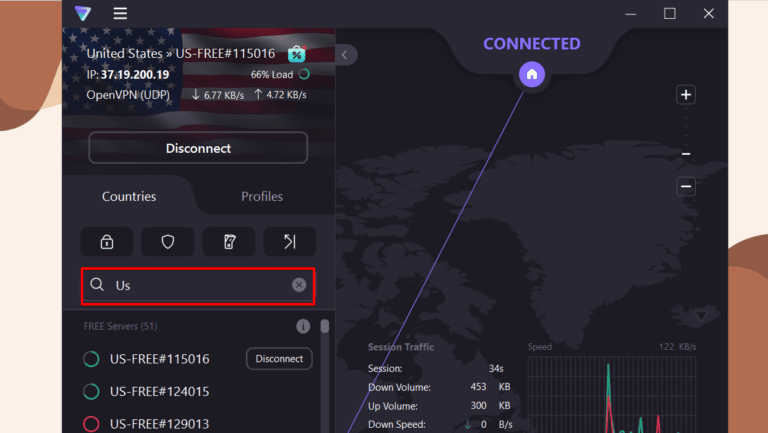Click the download speed 6.77 KB/s

(218, 95)
